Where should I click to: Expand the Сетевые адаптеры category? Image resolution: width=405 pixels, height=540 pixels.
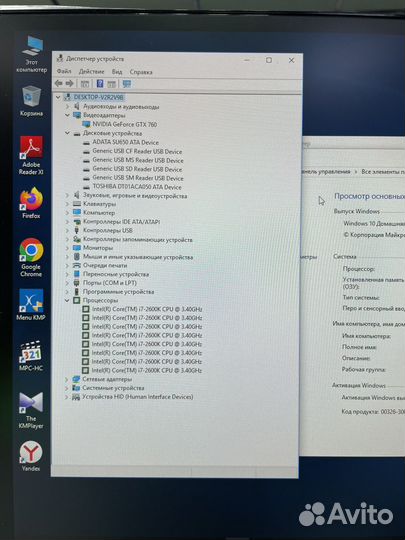[x=67, y=379]
